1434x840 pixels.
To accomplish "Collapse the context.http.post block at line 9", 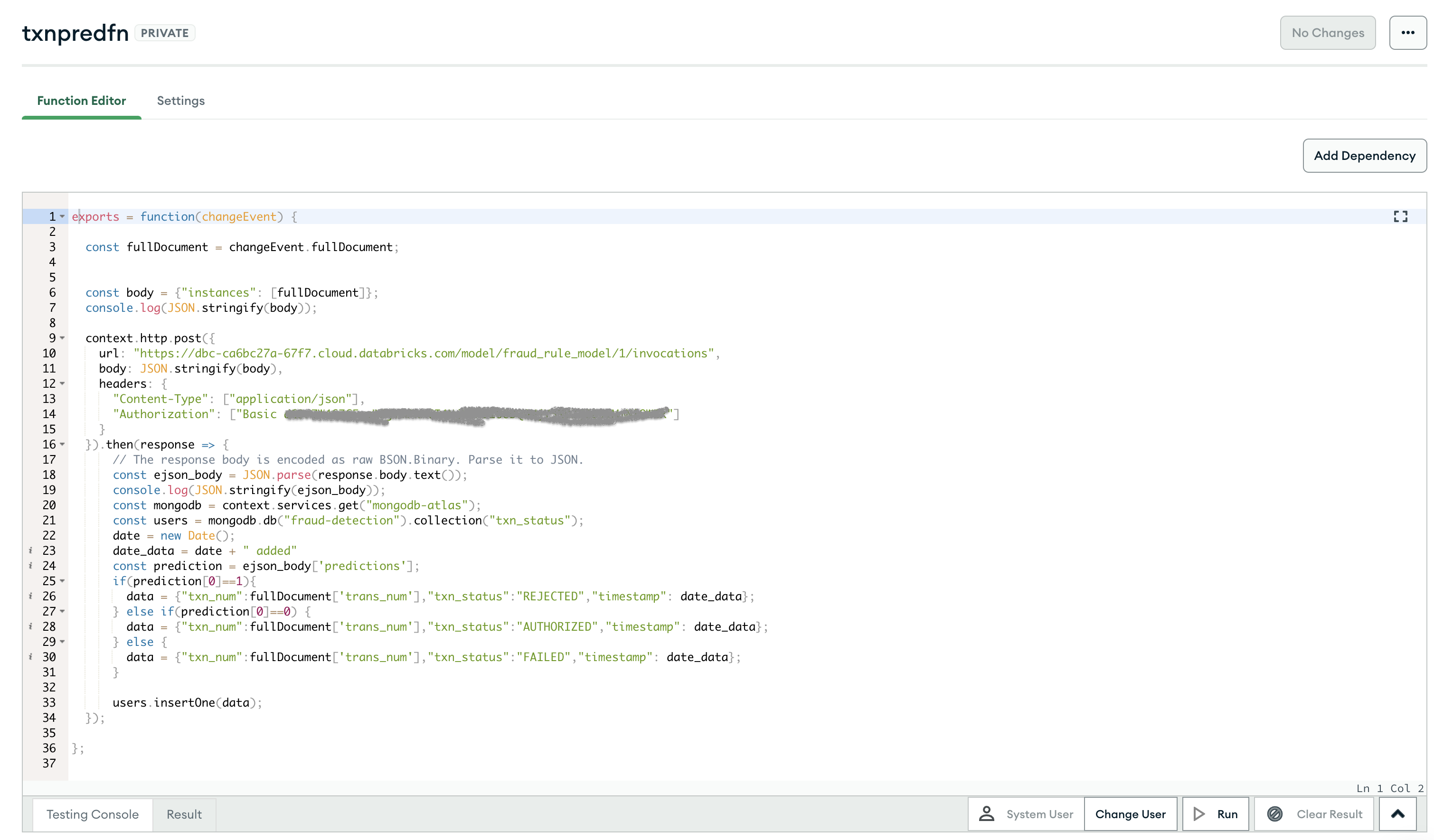I will 63,338.
